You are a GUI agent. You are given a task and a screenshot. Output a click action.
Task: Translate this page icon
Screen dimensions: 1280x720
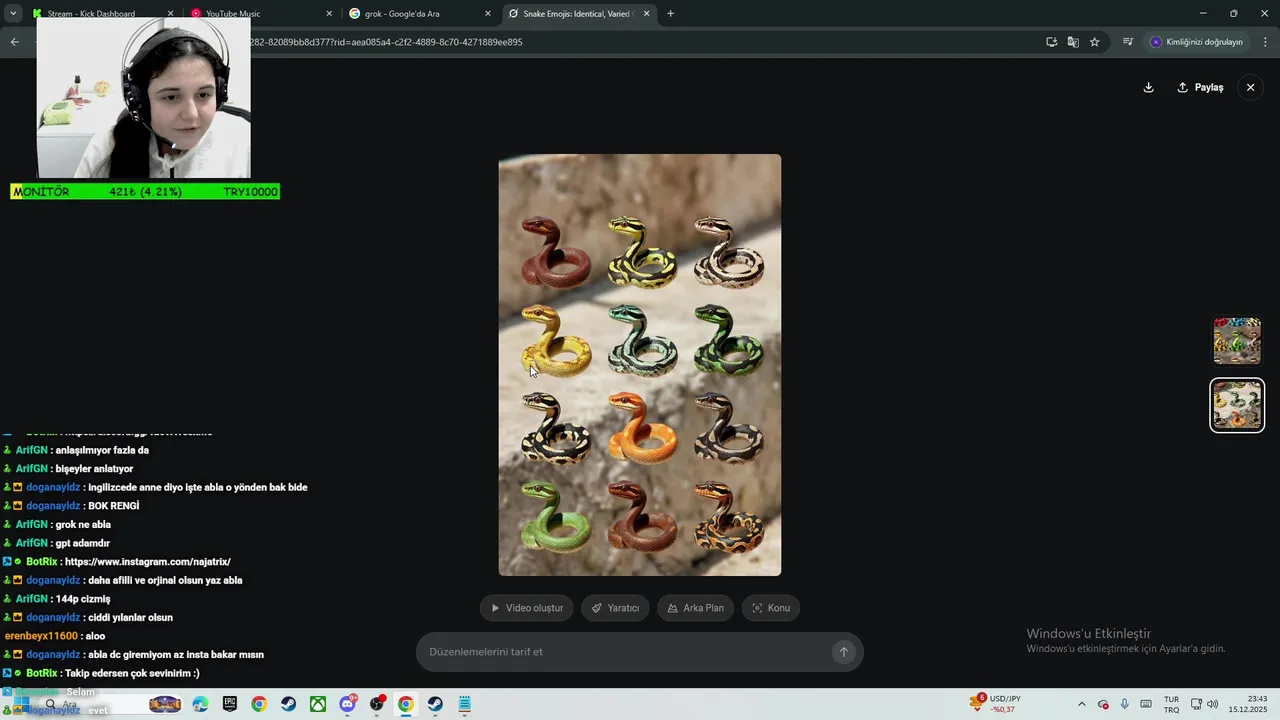(1073, 42)
